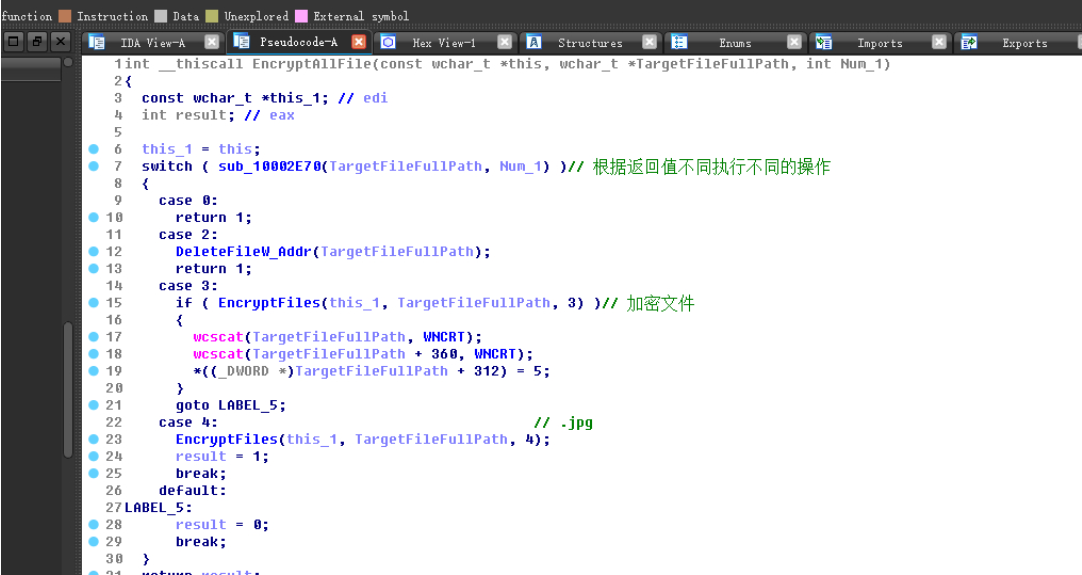Click the Pseudocode-A tab icon
The height and width of the screenshot is (575, 1082).
241,41
